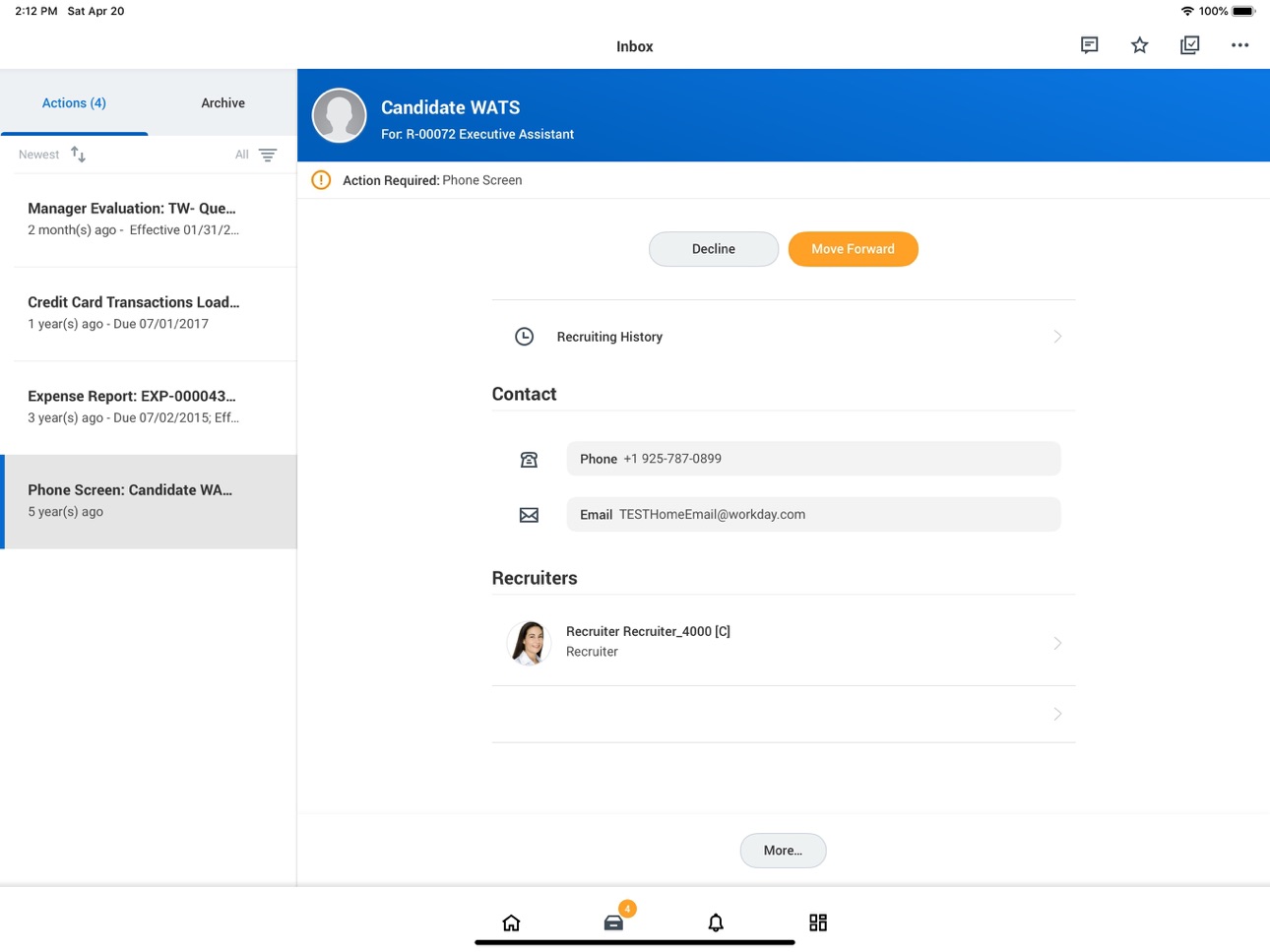Tap the All filter label
This screenshot has height=952, width=1270.
pos(241,155)
